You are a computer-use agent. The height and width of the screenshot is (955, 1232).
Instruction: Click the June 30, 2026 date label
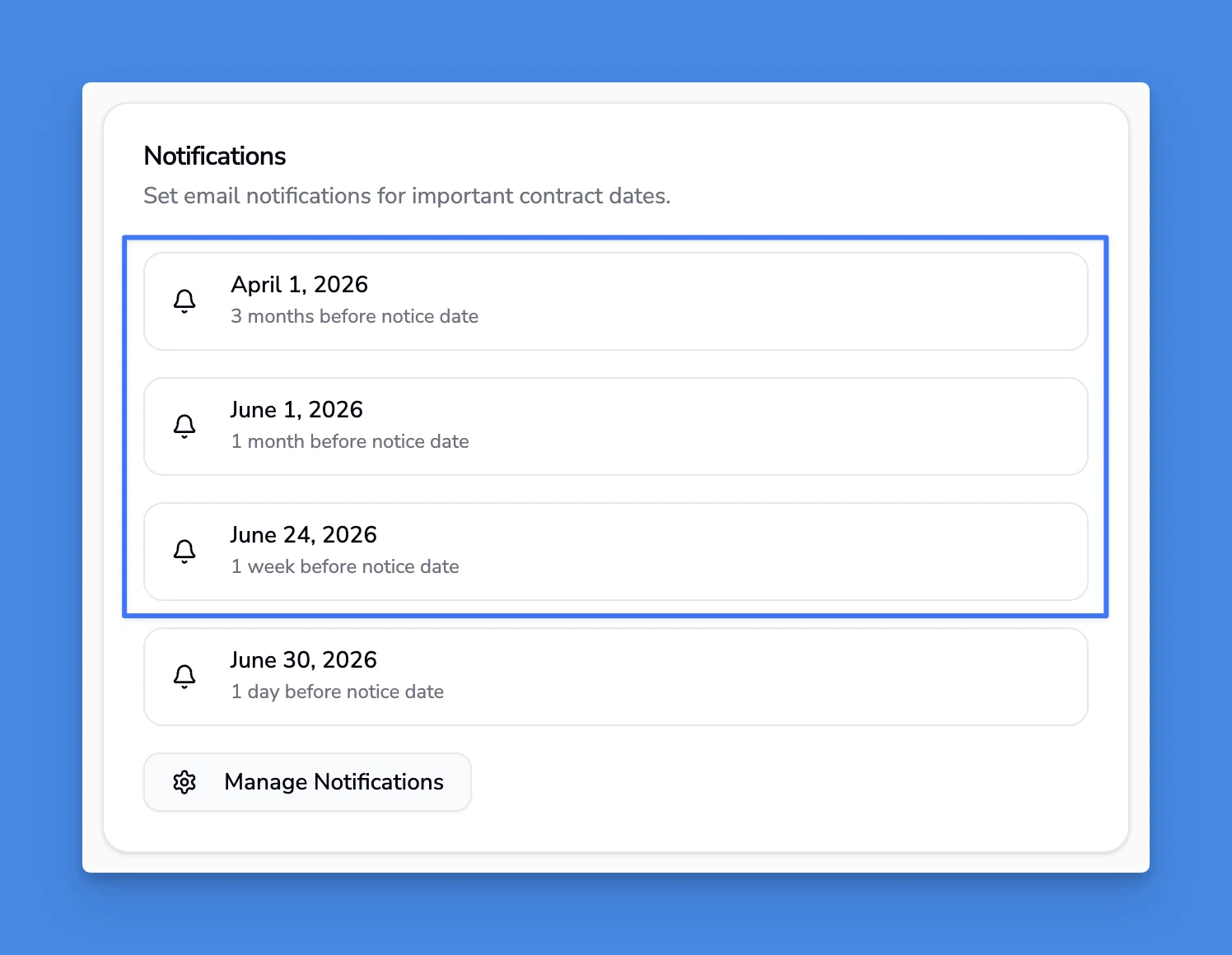[x=303, y=659]
